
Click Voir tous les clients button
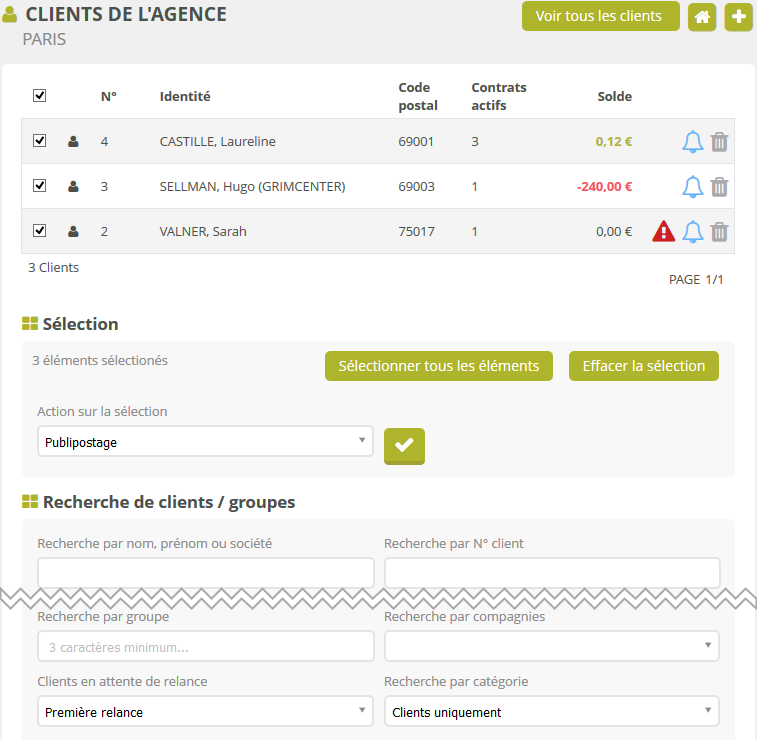pos(599,16)
